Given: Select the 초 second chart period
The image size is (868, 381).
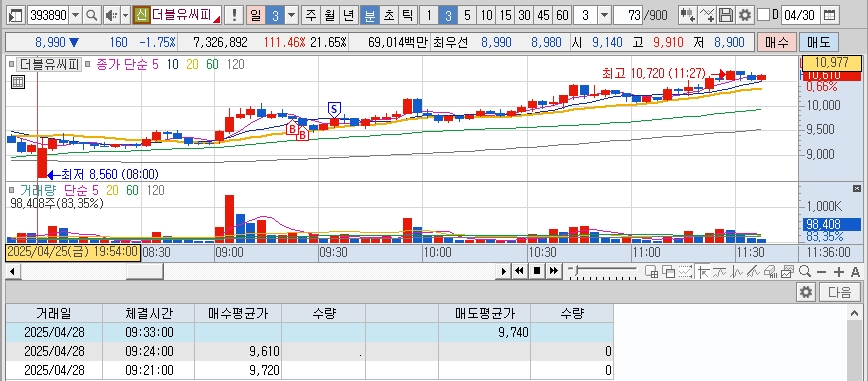Looking at the screenshot, I should click(389, 15).
